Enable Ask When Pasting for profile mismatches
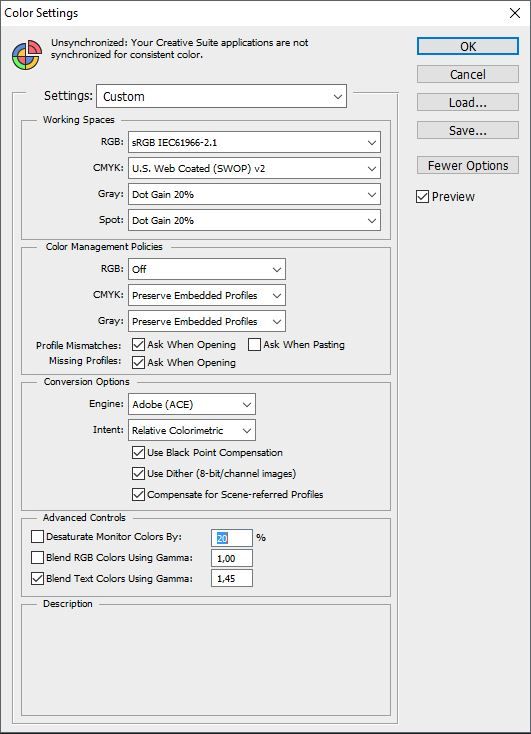Viewport: 531px width, 734px height. (x=254, y=345)
